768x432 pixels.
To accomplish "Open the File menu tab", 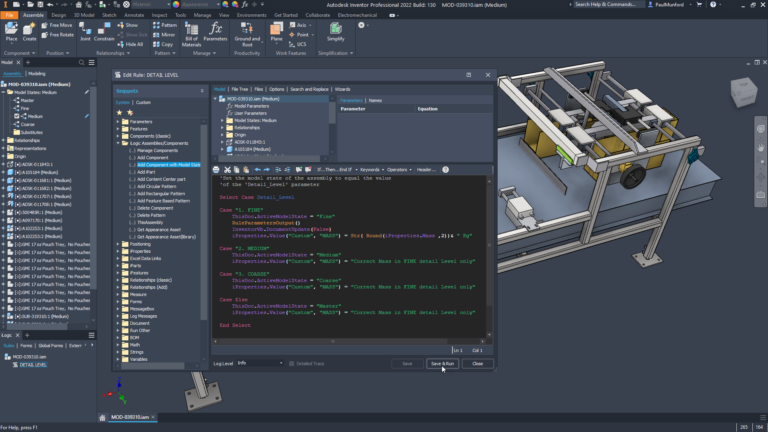I will click(9, 15).
